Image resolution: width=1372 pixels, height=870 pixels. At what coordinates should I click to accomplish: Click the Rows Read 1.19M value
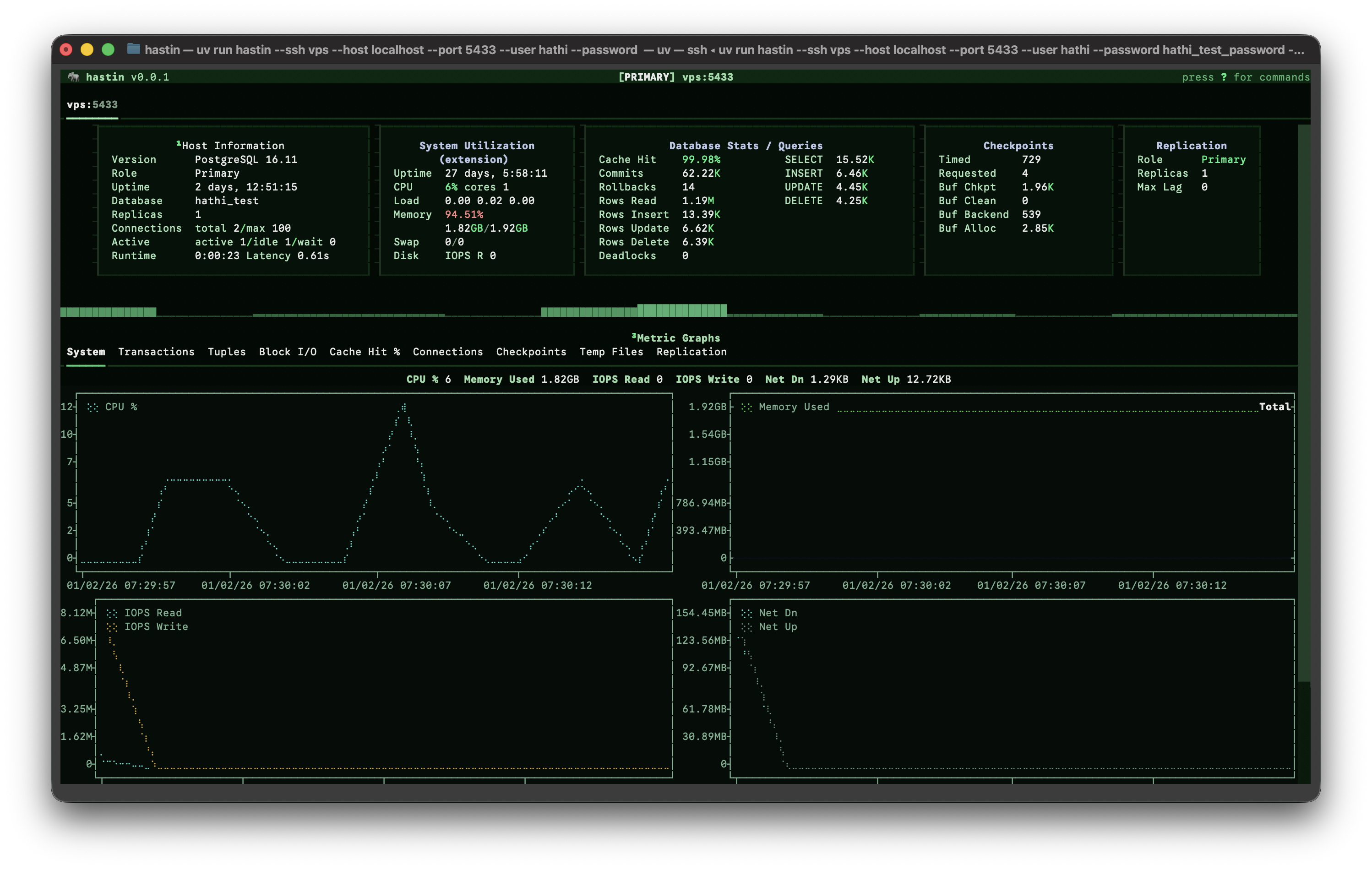coord(698,201)
